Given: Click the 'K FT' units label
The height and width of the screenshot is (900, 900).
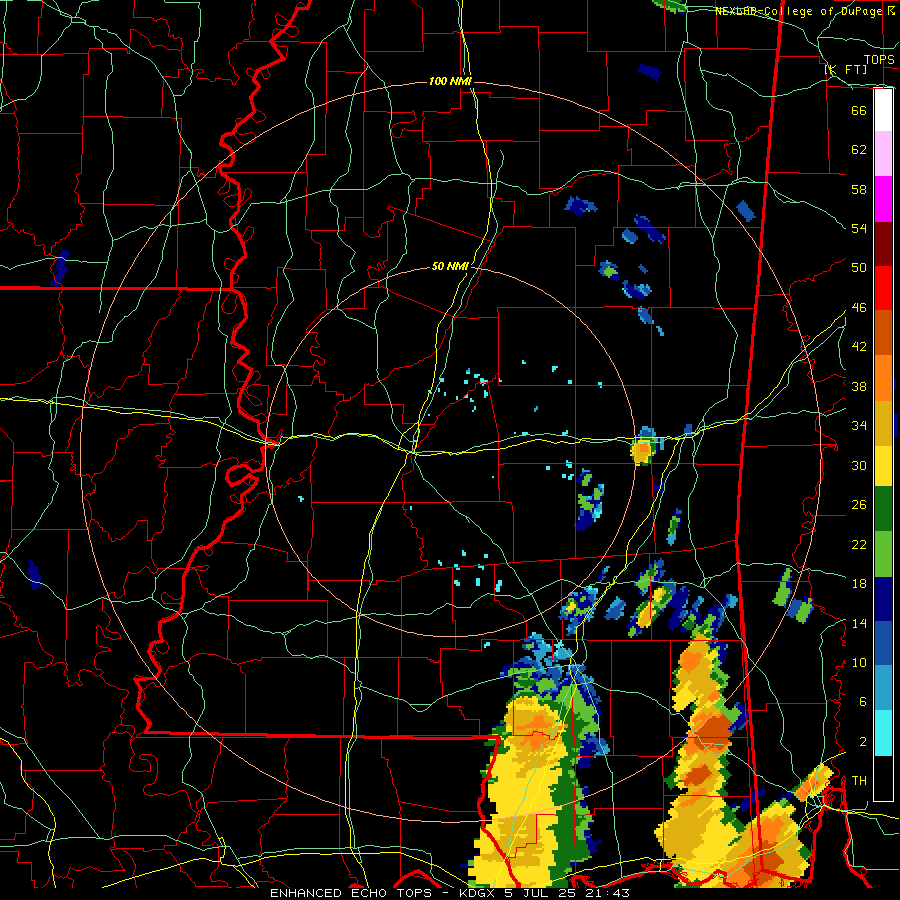Looking at the screenshot, I should point(845,69).
